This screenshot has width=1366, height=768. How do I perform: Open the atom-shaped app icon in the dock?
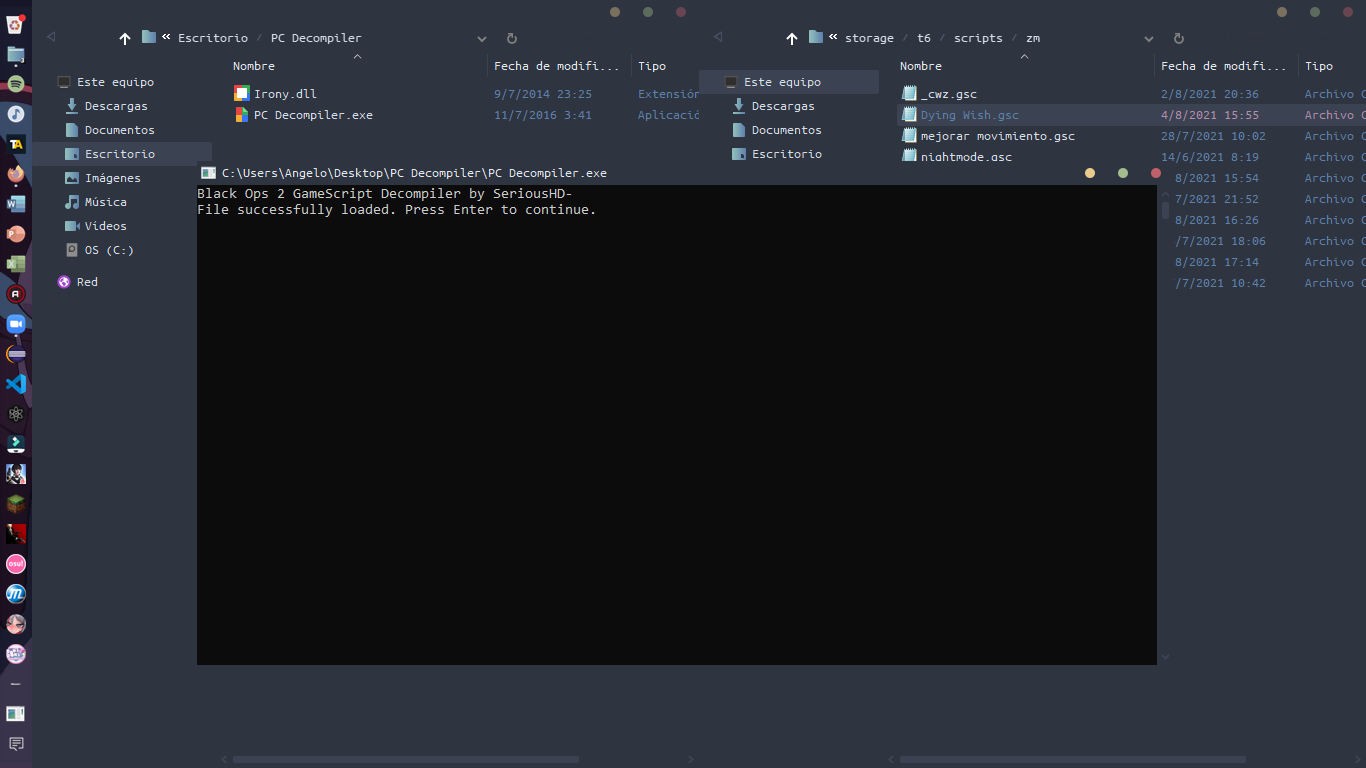click(16, 414)
